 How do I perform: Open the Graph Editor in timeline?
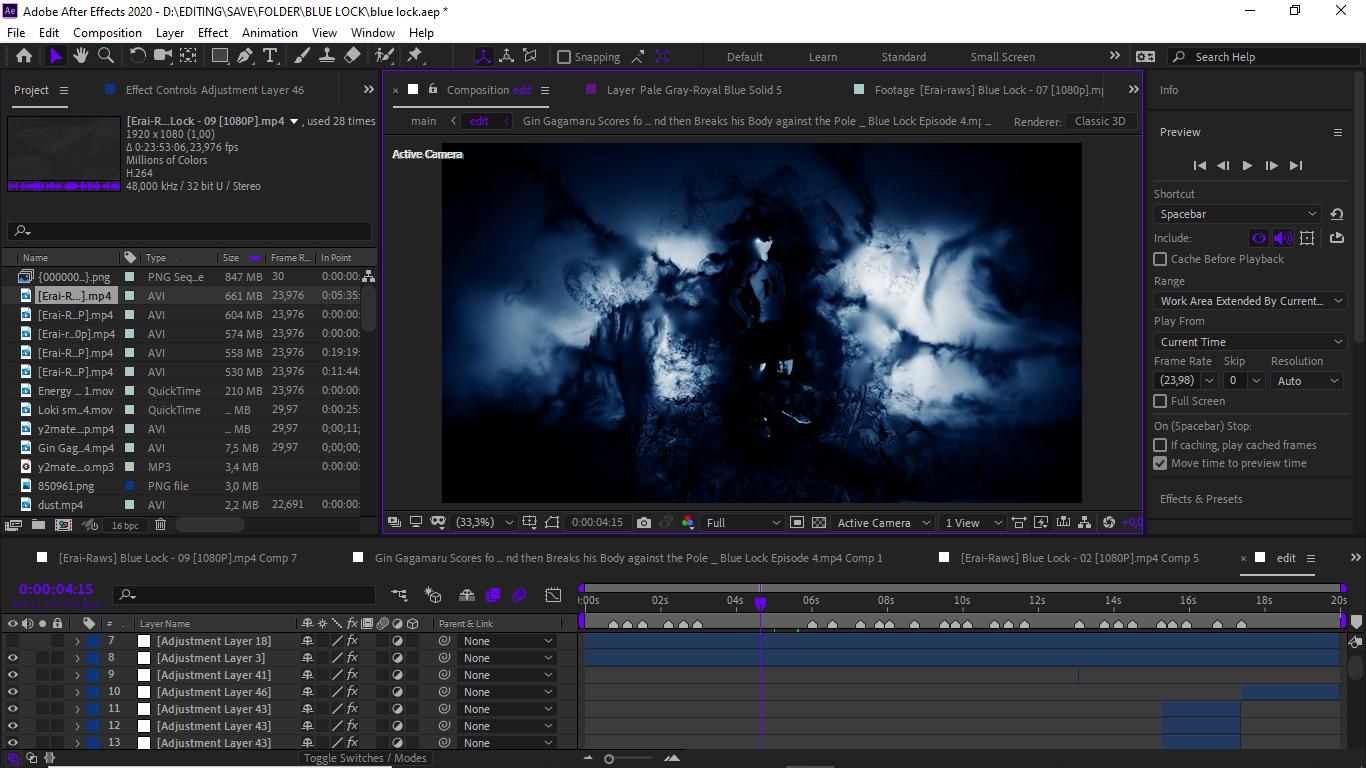tap(553, 595)
